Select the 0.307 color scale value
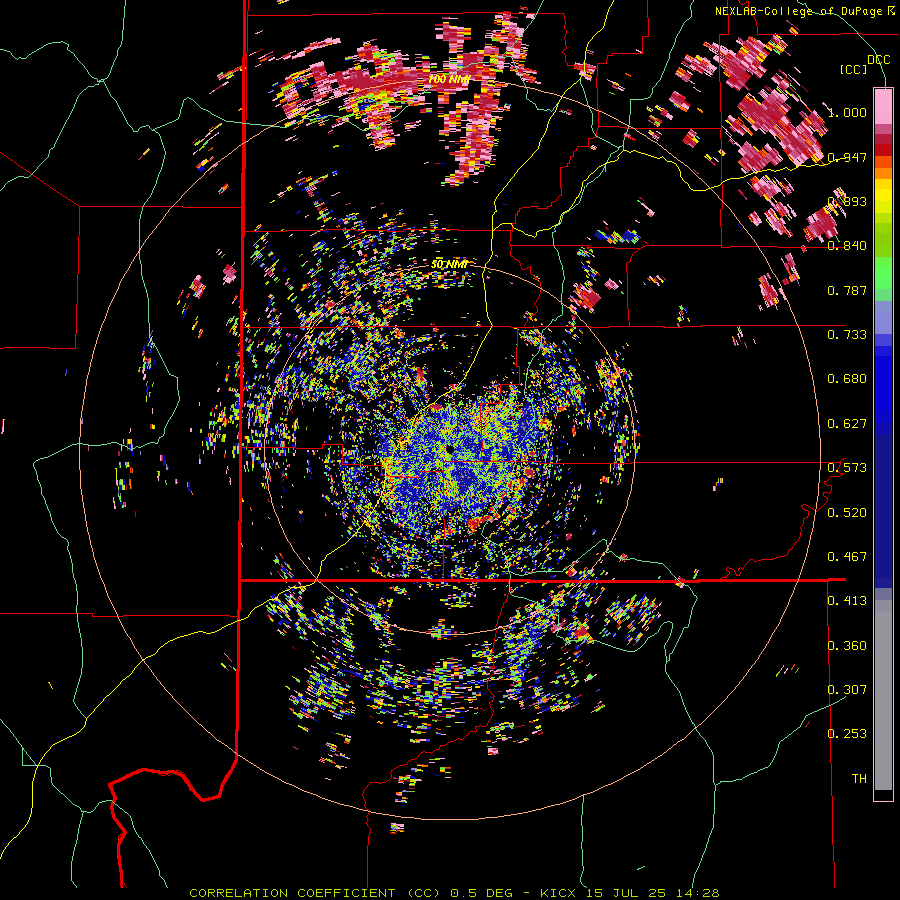This screenshot has width=900, height=900. pyautogui.click(x=847, y=690)
